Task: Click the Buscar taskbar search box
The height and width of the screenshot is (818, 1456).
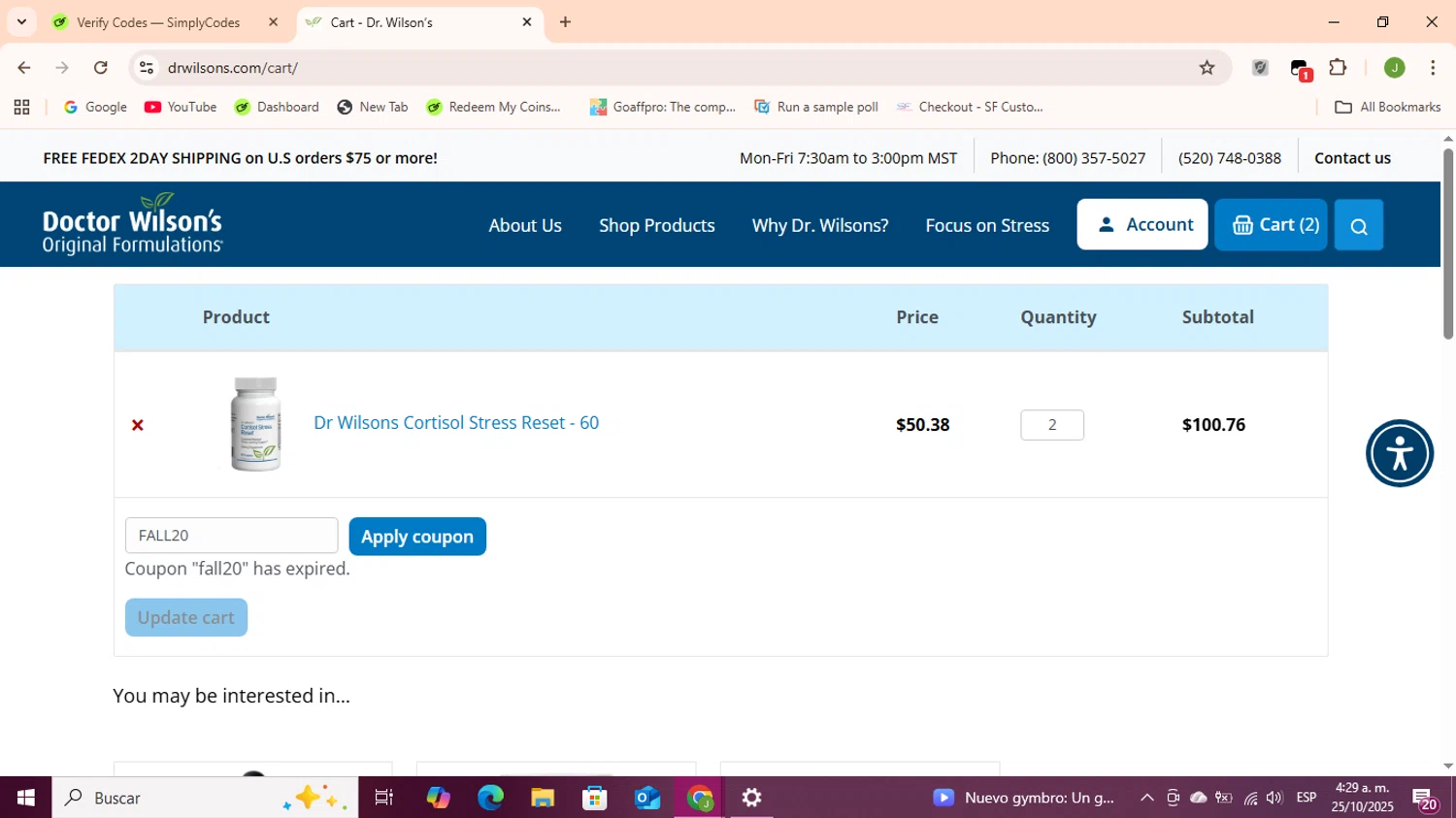Action: coord(205,798)
